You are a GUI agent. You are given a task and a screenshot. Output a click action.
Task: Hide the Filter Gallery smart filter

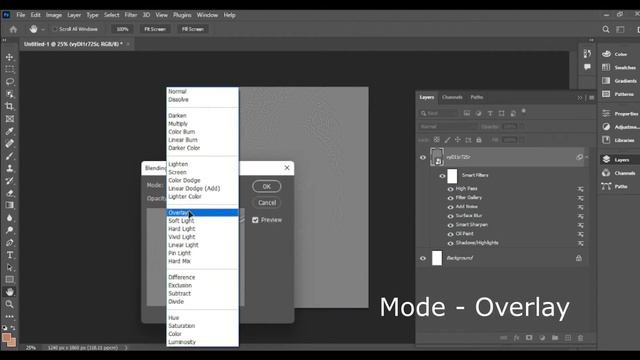click(450, 198)
